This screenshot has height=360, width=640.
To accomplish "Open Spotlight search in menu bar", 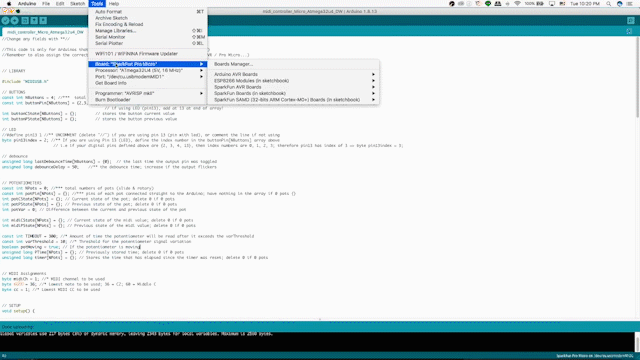I will (609, 4).
